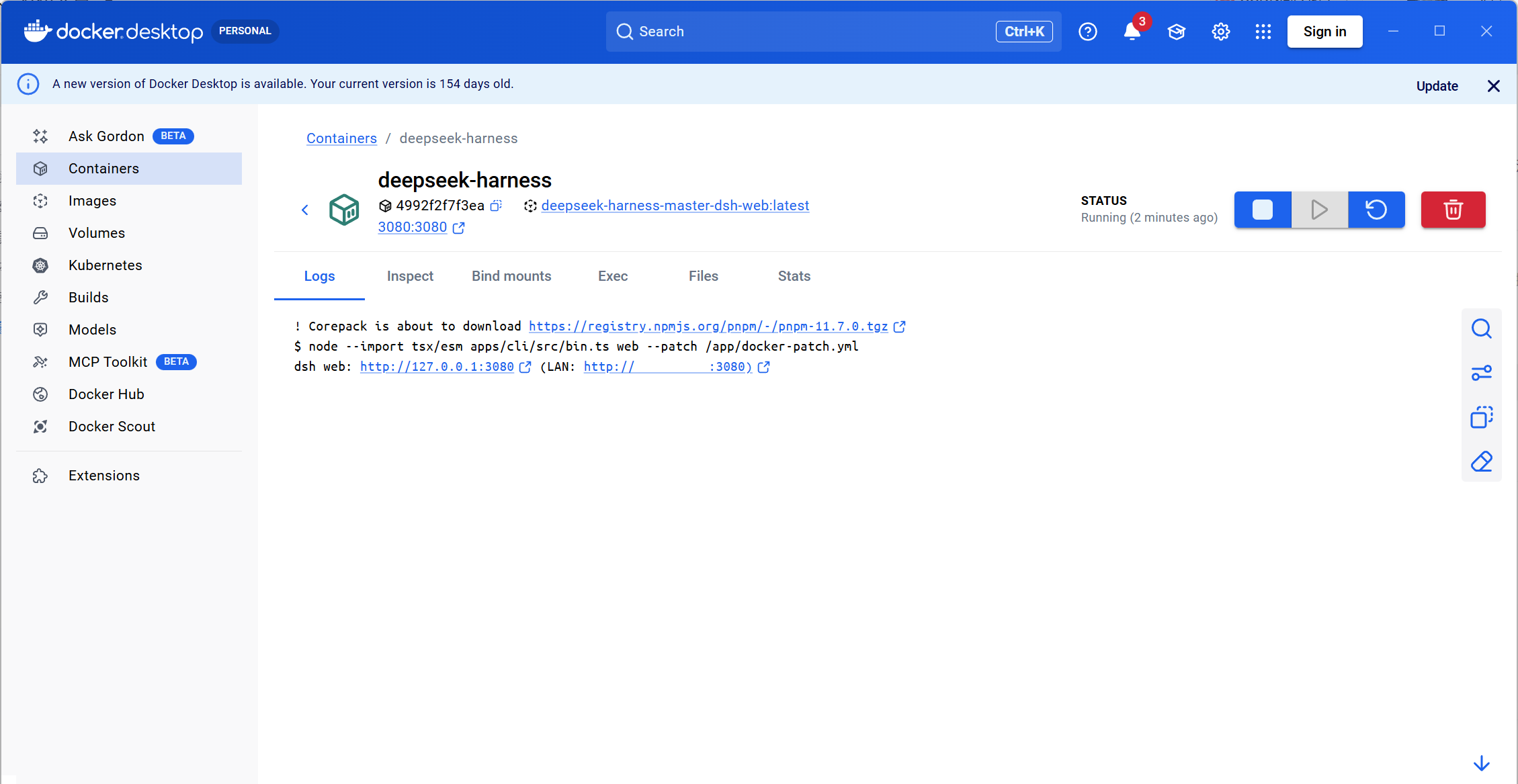Switch to the Logs tab
Viewport: 1518px width, 784px height.
point(319,276)
